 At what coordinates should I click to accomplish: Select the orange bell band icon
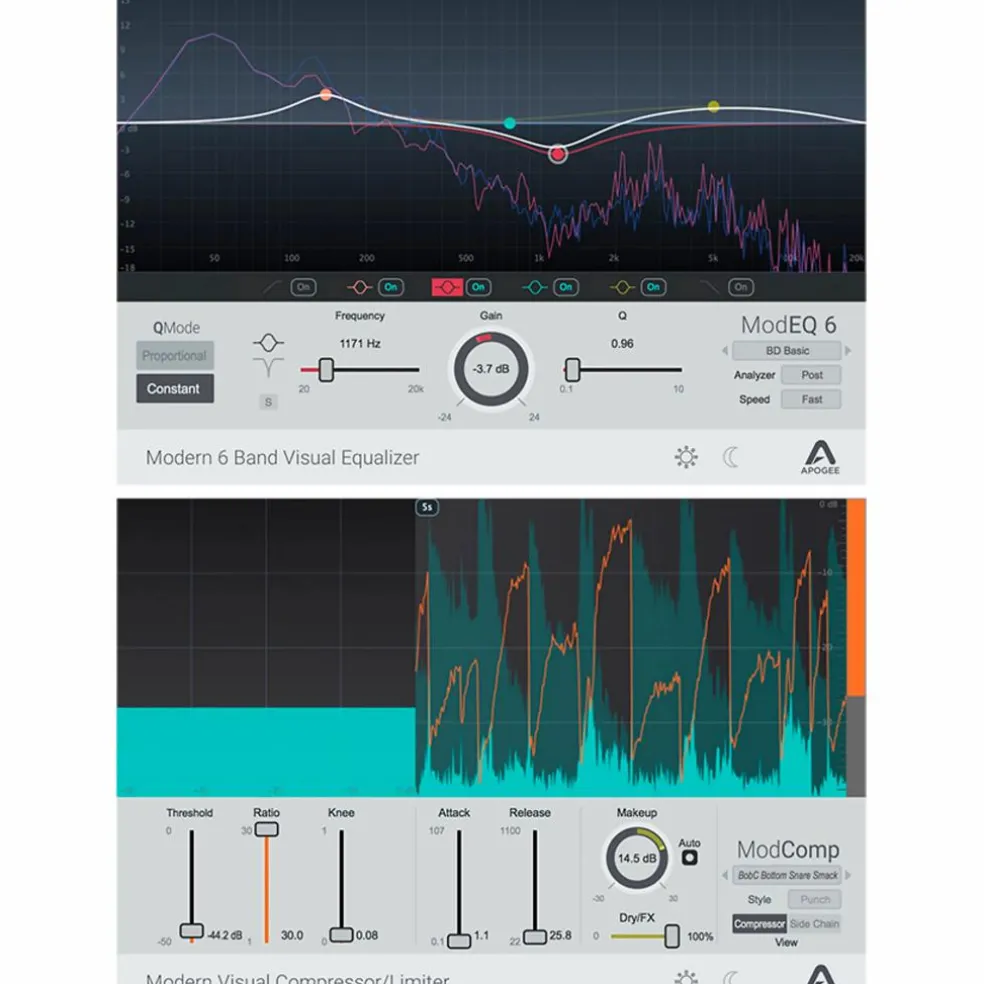[x=360, y=287]
